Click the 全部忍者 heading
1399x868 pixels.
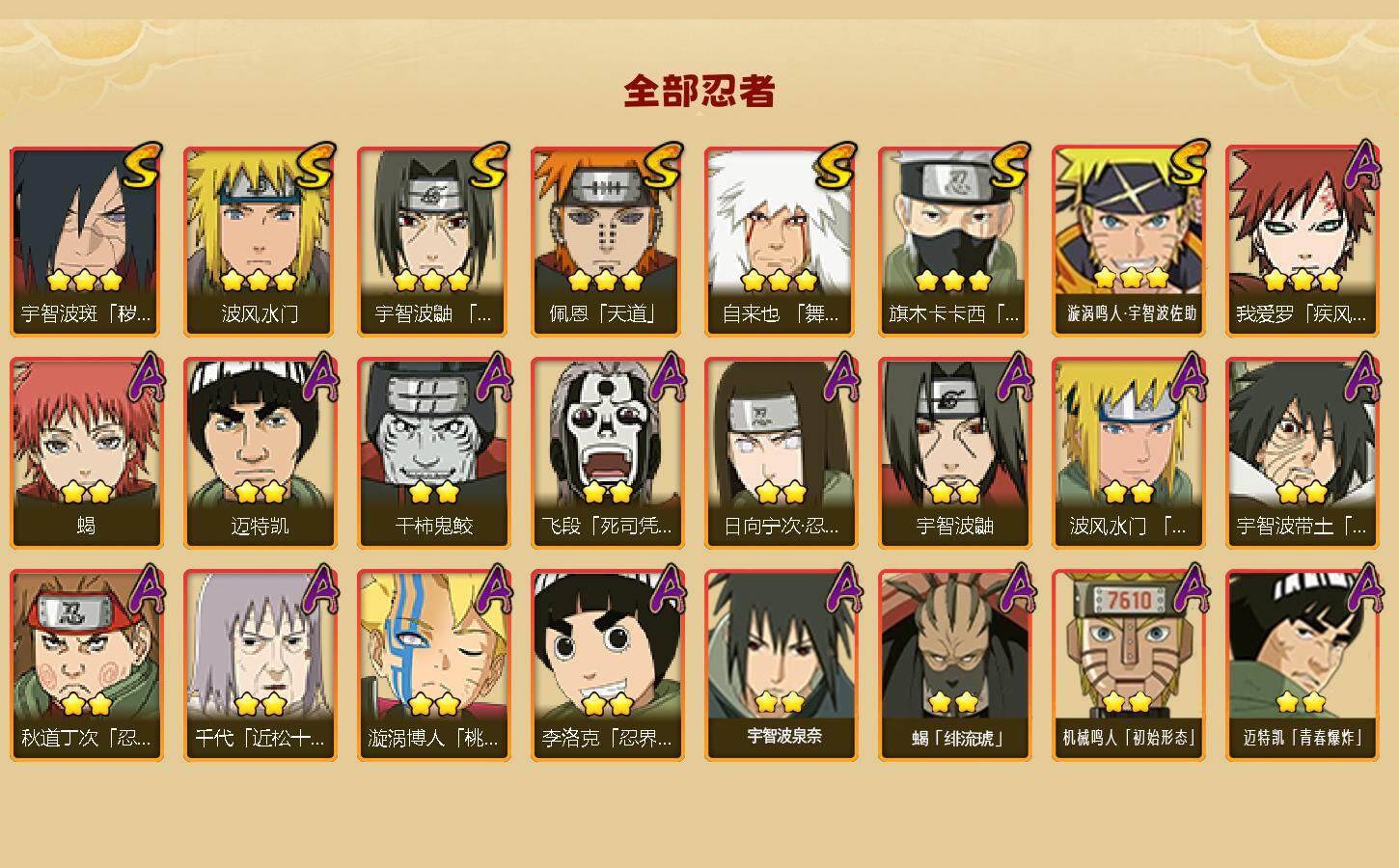[699, 92]
